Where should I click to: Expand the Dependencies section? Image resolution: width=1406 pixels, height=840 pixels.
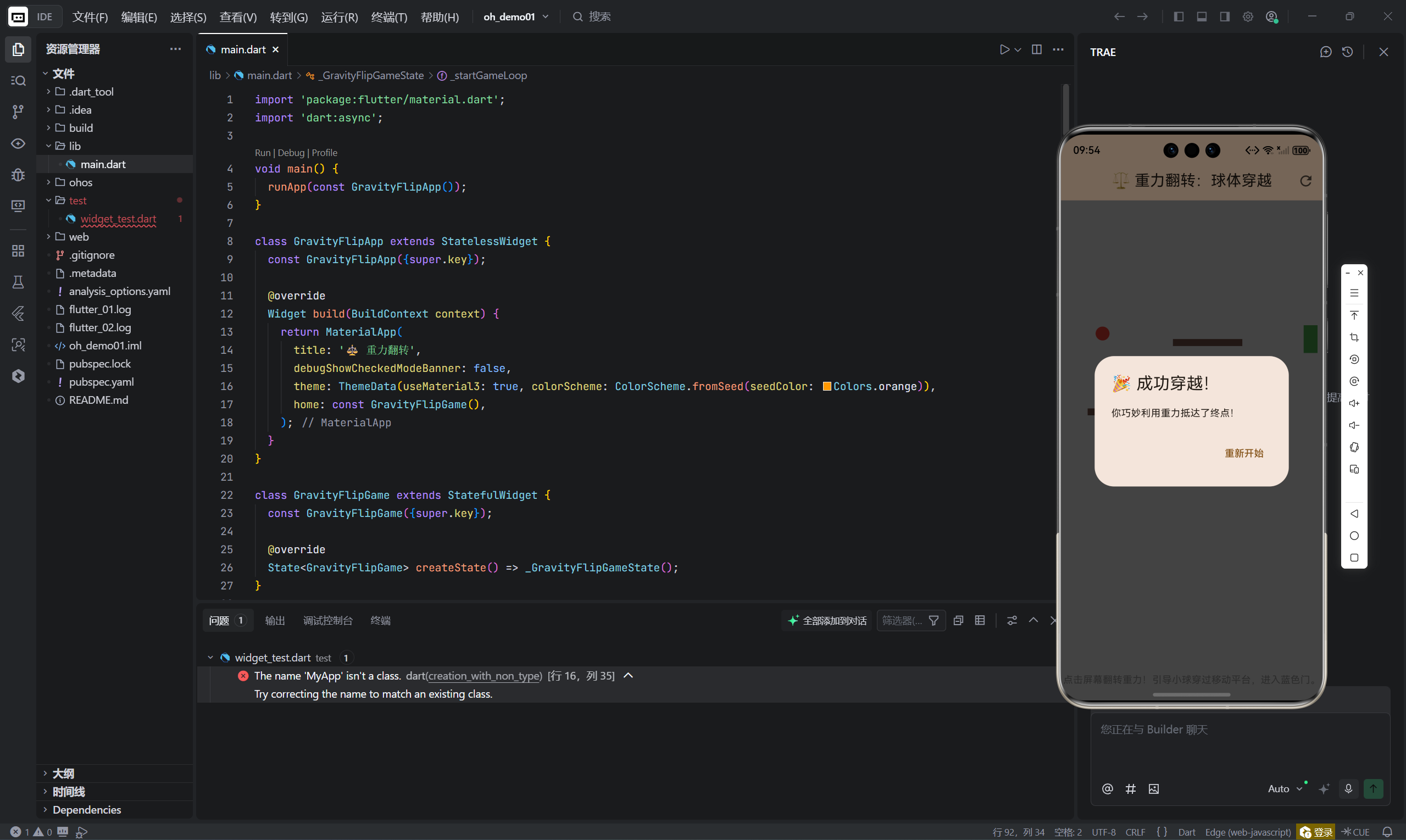click(x=87, y=809)
